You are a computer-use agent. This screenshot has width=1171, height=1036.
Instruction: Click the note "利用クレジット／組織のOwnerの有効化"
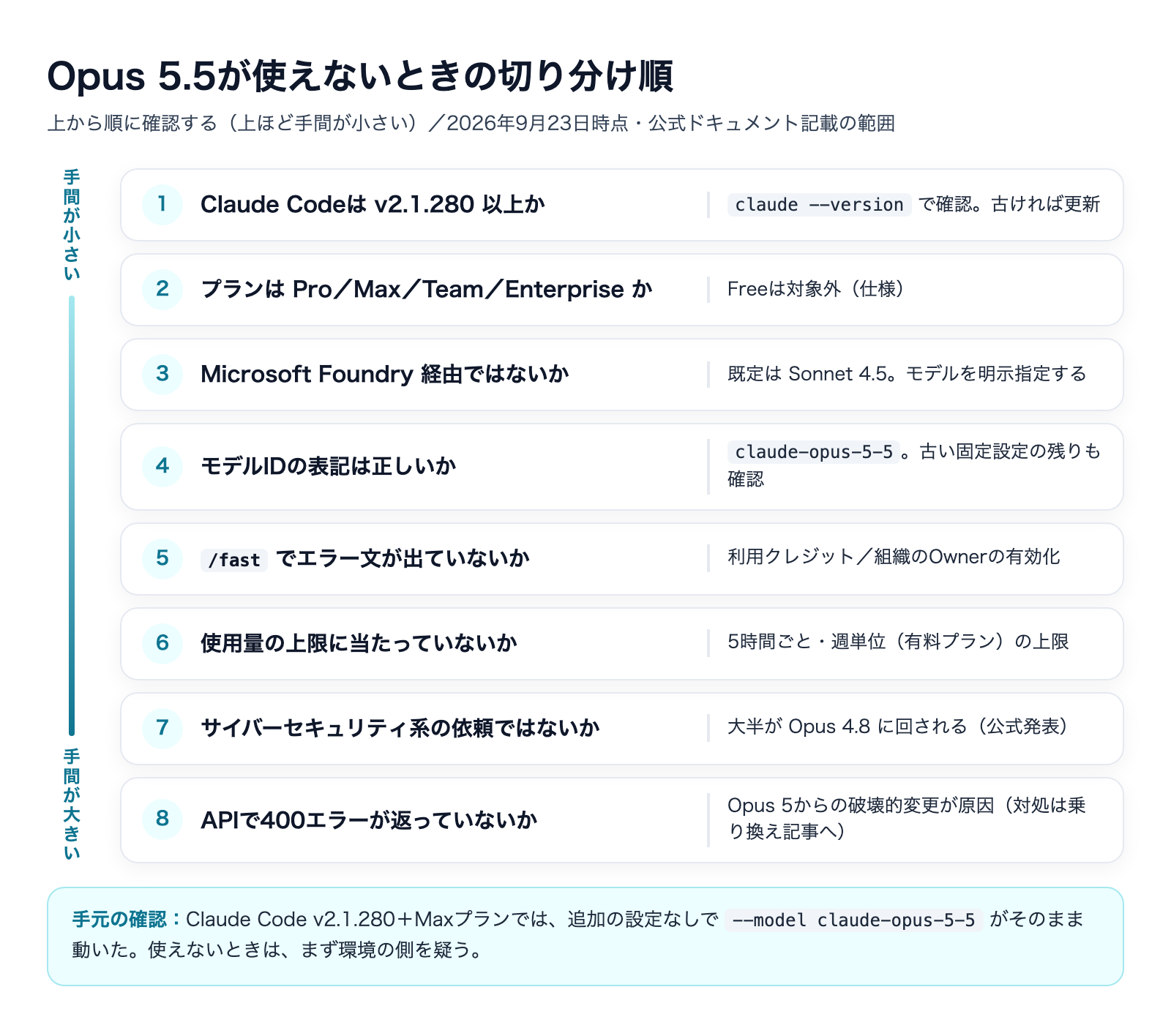pyautogui.click(x=894, y=557)
